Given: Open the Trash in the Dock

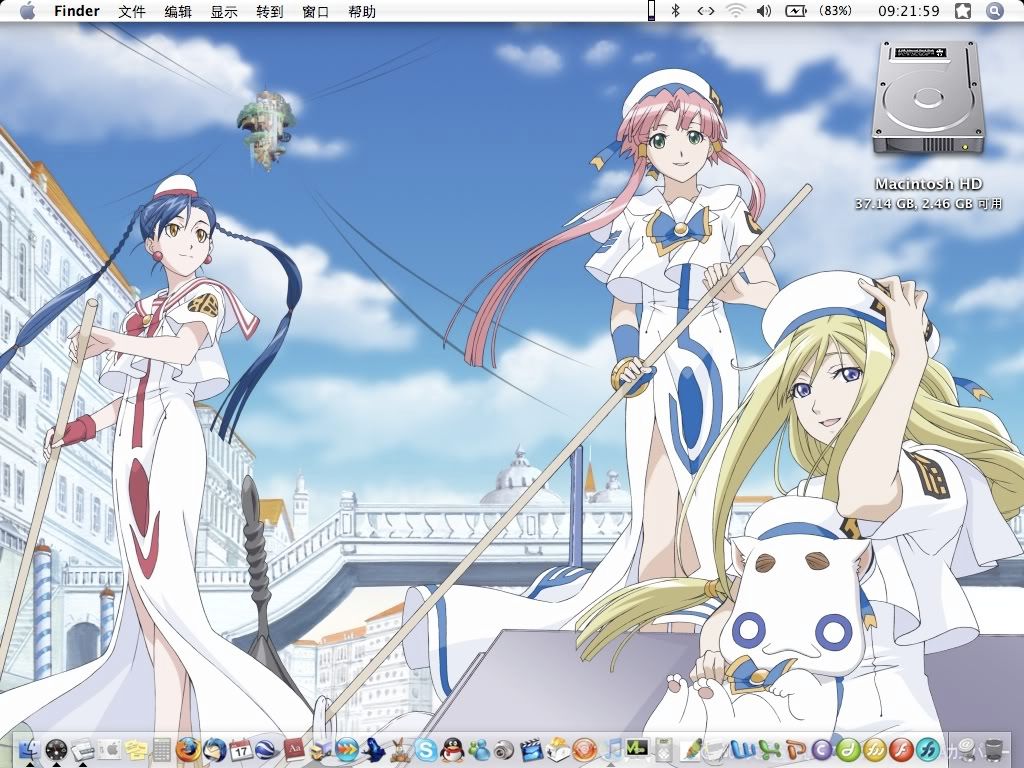Looking at the screenshot, I should (993, 750).
